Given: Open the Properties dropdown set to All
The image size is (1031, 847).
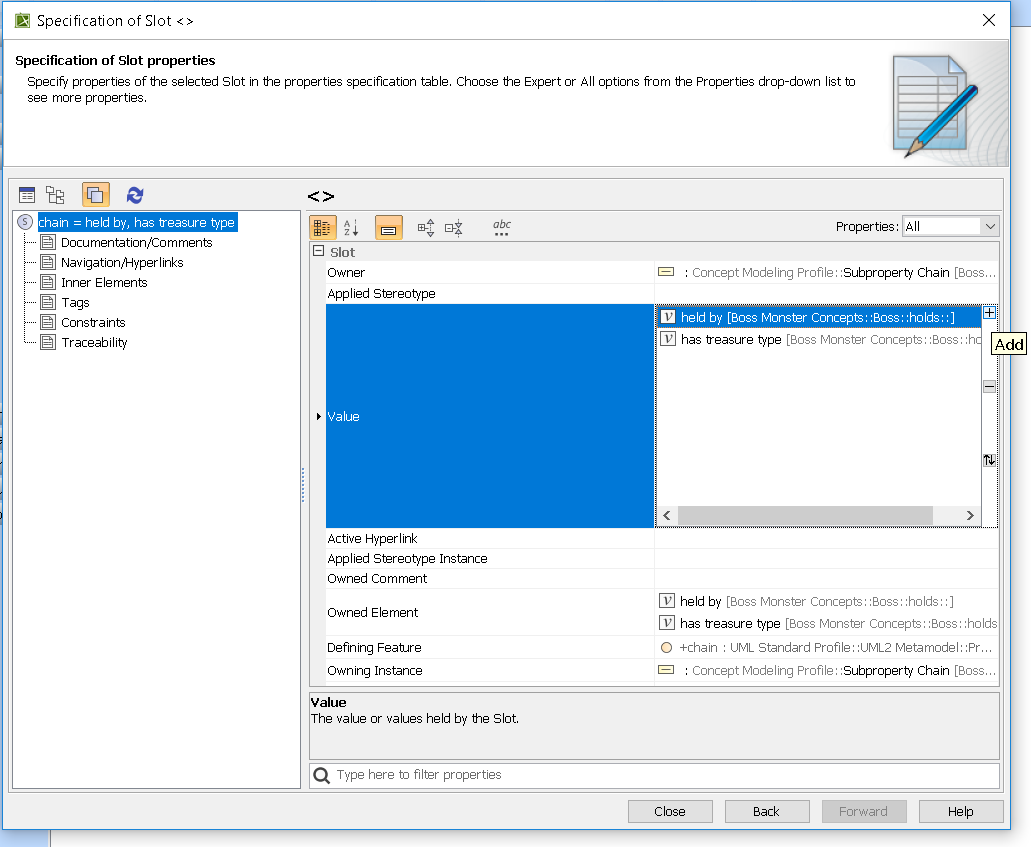Looking at the screenshot, I should [950, 227].
